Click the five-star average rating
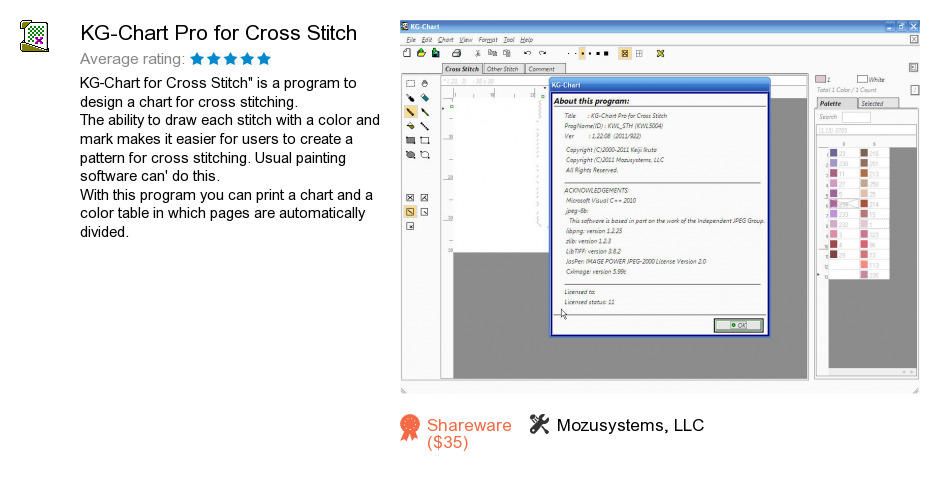 tap(231, 59)
